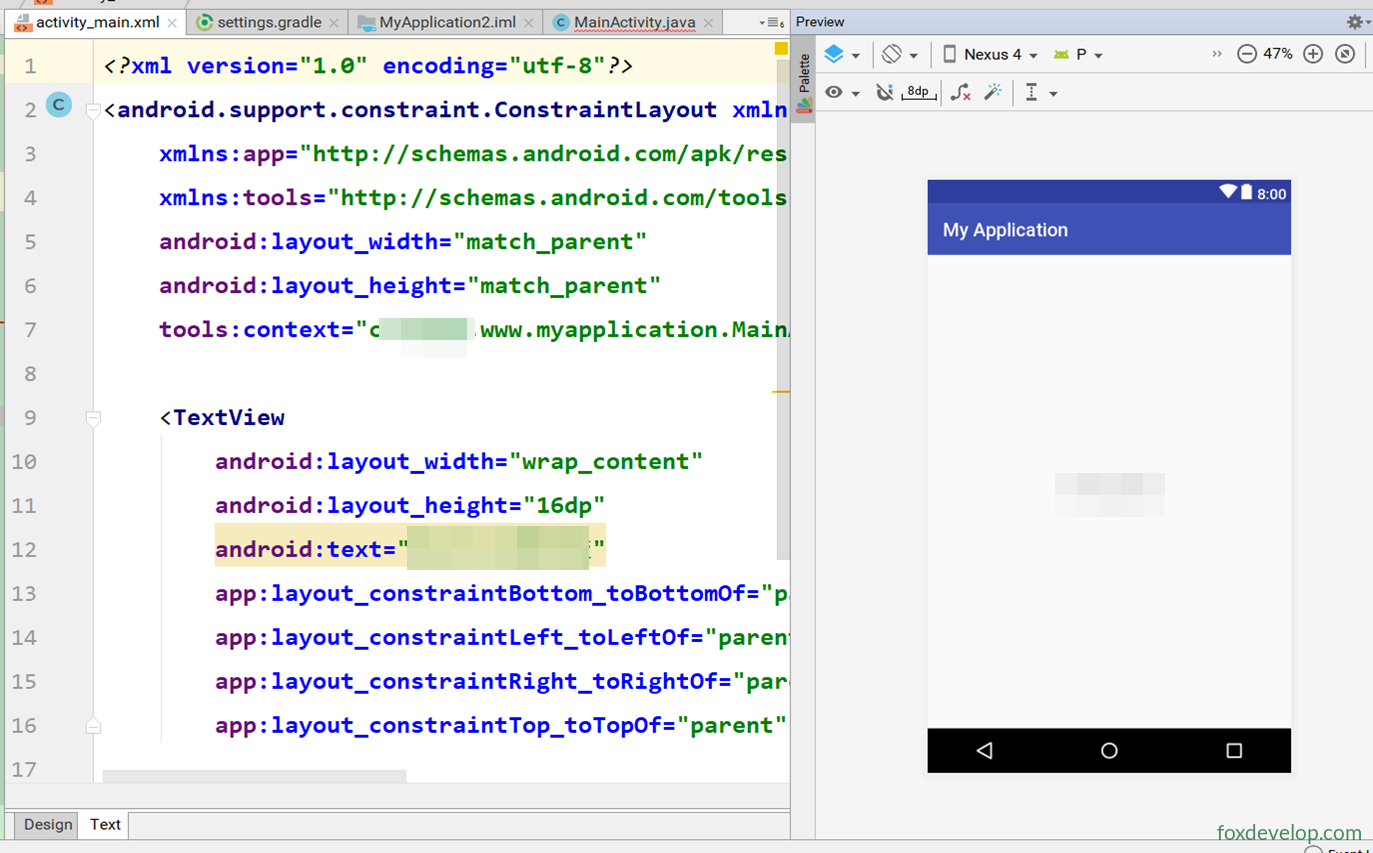Click the horizontal scrollbar under the code editor
The image size is (1373, 853).
[x=254, y=776]
